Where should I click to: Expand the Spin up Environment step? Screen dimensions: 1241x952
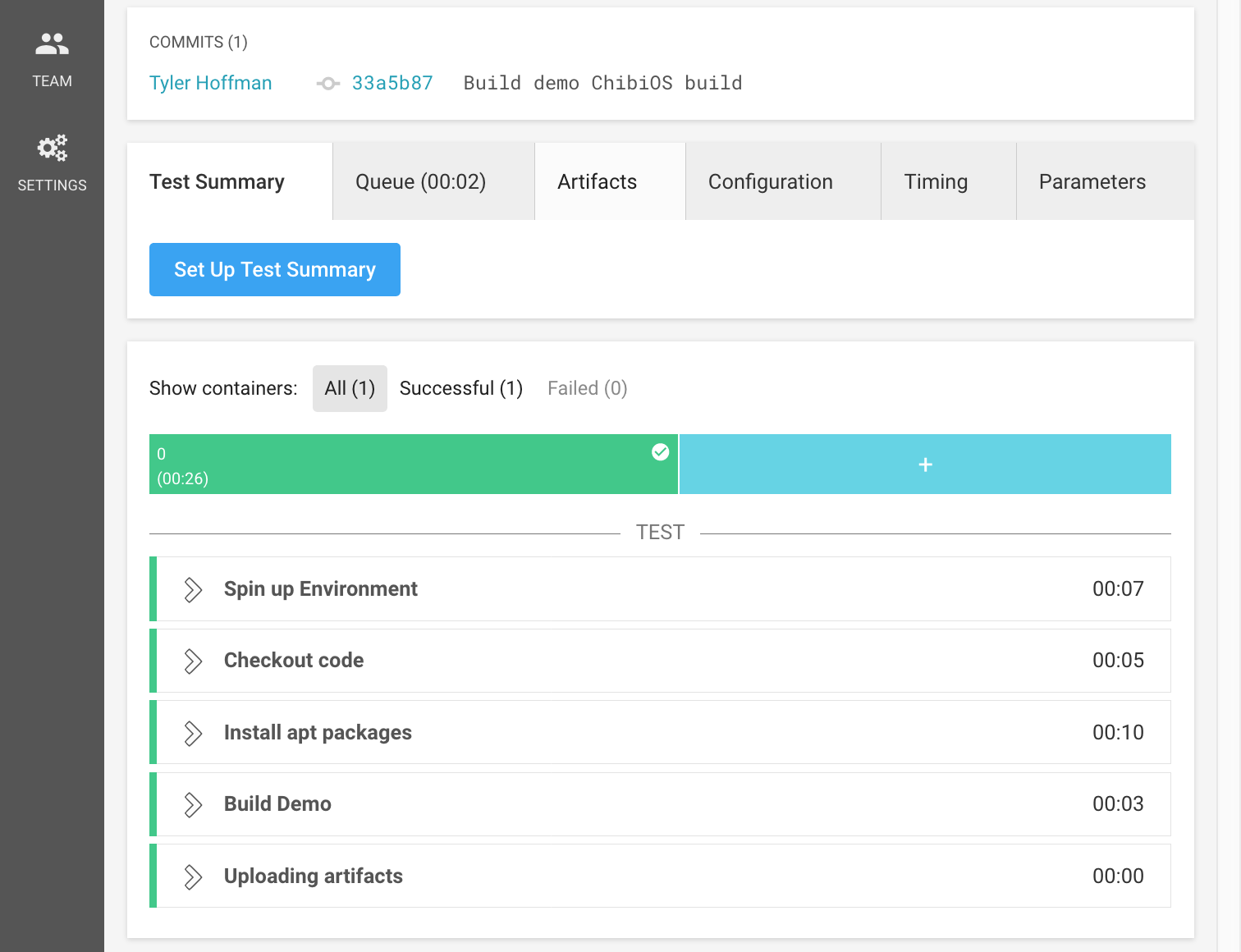point(193,589)
